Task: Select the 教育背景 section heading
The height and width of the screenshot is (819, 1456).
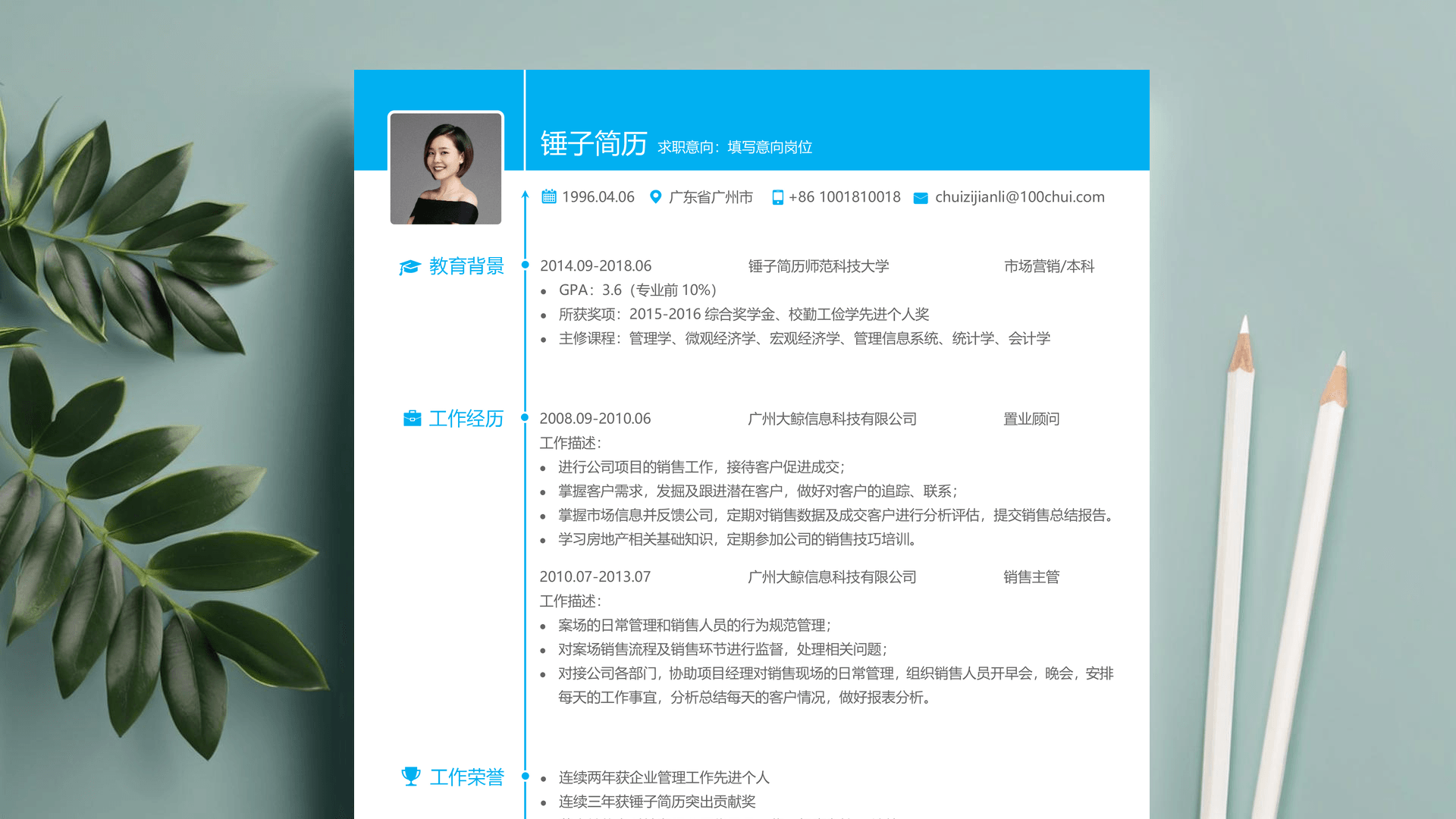Action: [466, 266]
